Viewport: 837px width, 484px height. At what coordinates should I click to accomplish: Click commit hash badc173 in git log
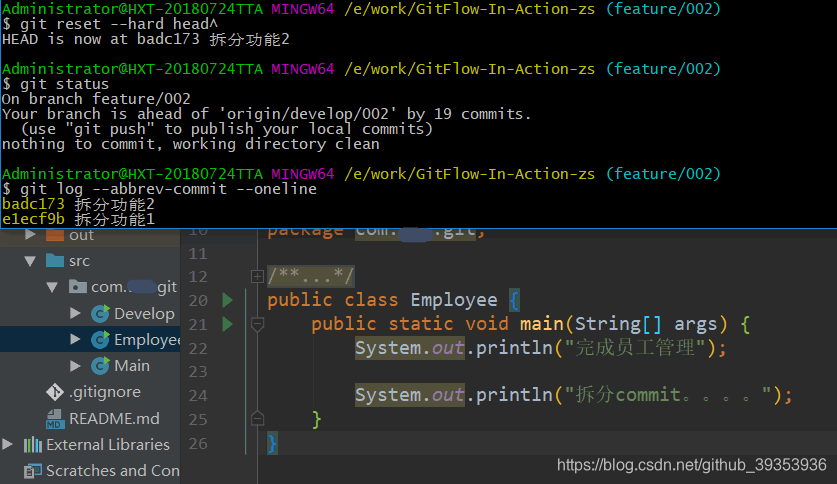[x=33, y=204]
